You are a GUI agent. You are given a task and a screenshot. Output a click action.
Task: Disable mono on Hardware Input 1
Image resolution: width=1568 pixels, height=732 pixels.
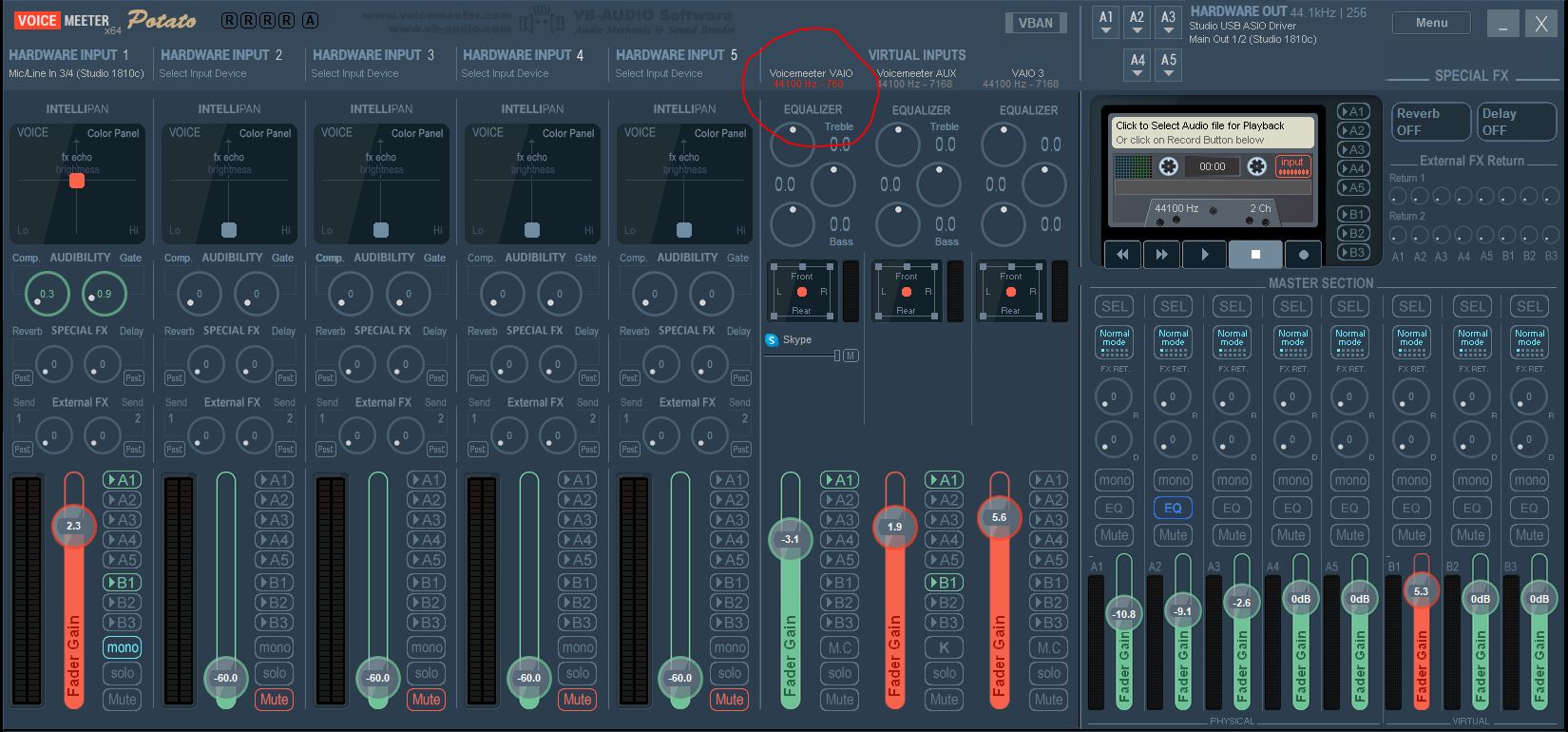point(123,647)
